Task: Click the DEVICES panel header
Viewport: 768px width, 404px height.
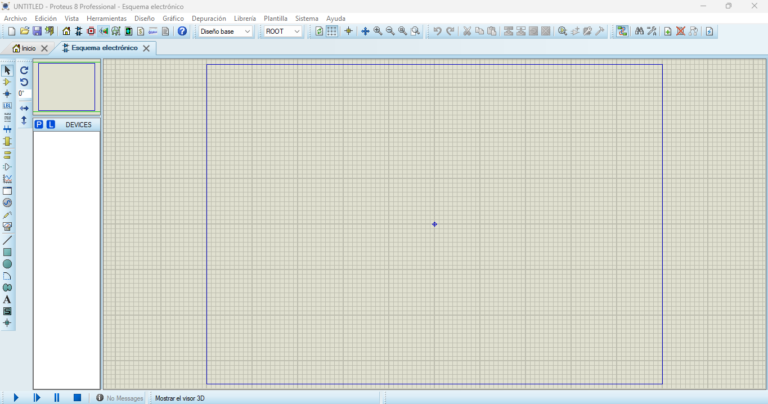Action: [78, 125]
